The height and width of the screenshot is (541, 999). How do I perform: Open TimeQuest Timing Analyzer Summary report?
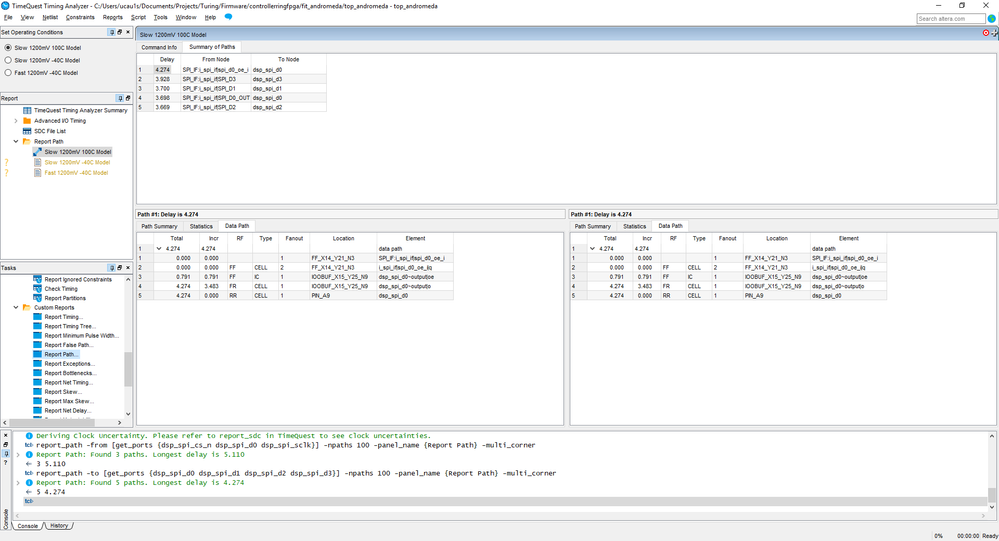pyautogui.click(x=80, y=110)
